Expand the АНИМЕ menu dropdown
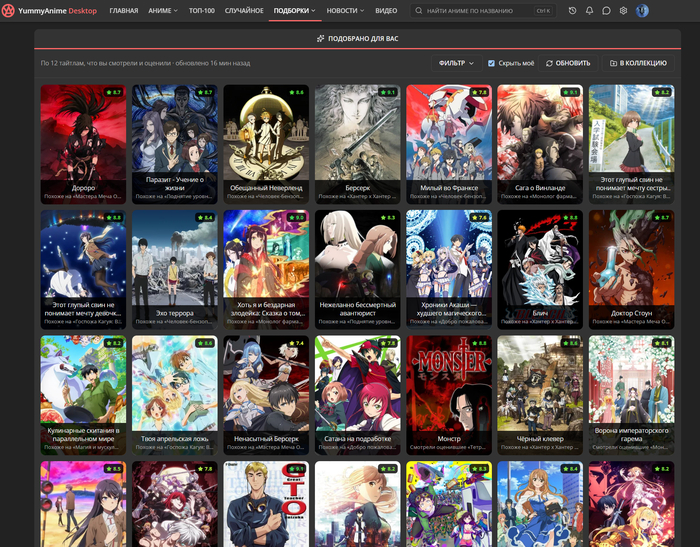This screenshot has width=700, height=547. point(163,11)
